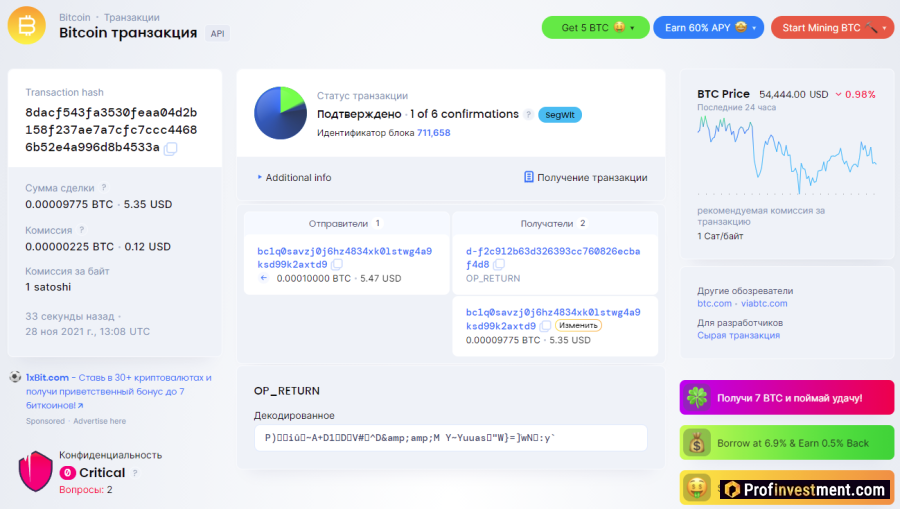Copy change recipient address icon
This screenshot has height=509, width=900.
[545, 326]
